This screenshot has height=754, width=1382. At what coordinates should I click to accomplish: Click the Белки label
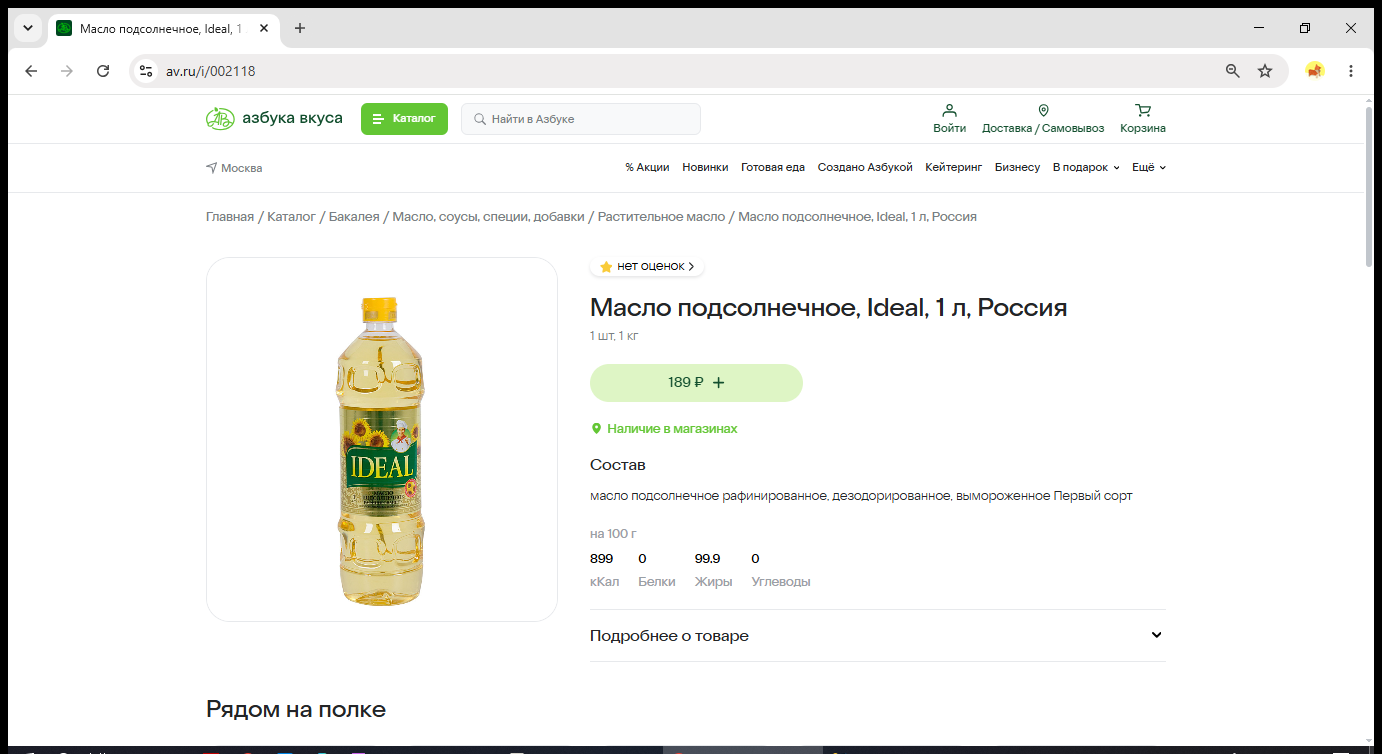656,582
